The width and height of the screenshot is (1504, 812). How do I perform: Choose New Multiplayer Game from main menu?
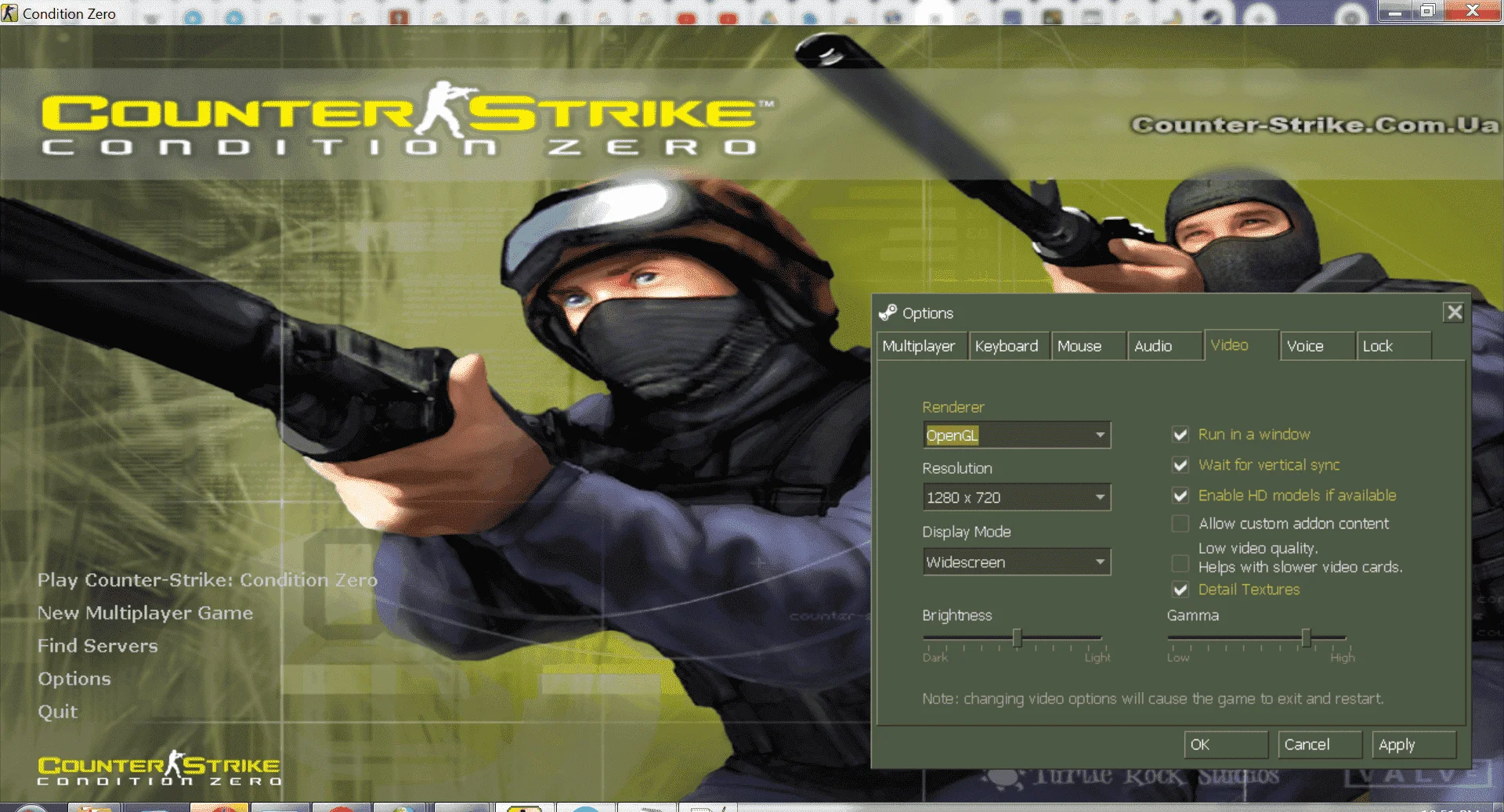click(x=146, y=613)
